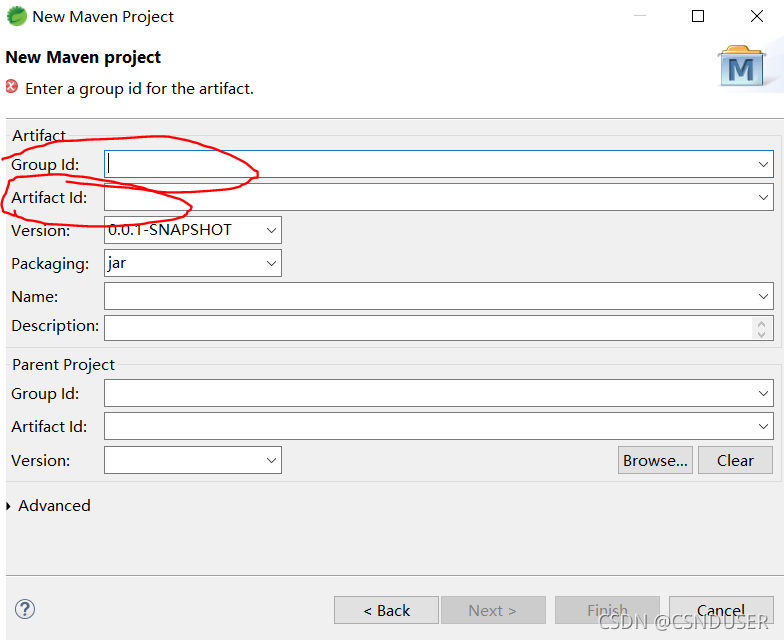Click the help question mark icon
This screenshot has height=640, width=784.
[x=24, y=609]
